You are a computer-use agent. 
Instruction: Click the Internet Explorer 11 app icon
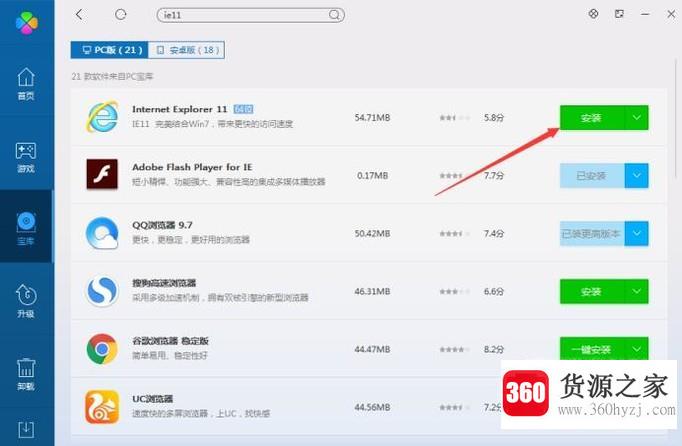[x=102, y=117]
